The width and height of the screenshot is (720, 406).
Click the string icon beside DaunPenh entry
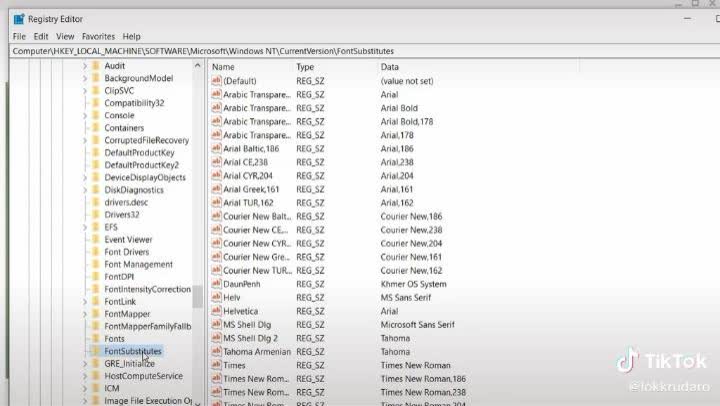pos(216,284)
